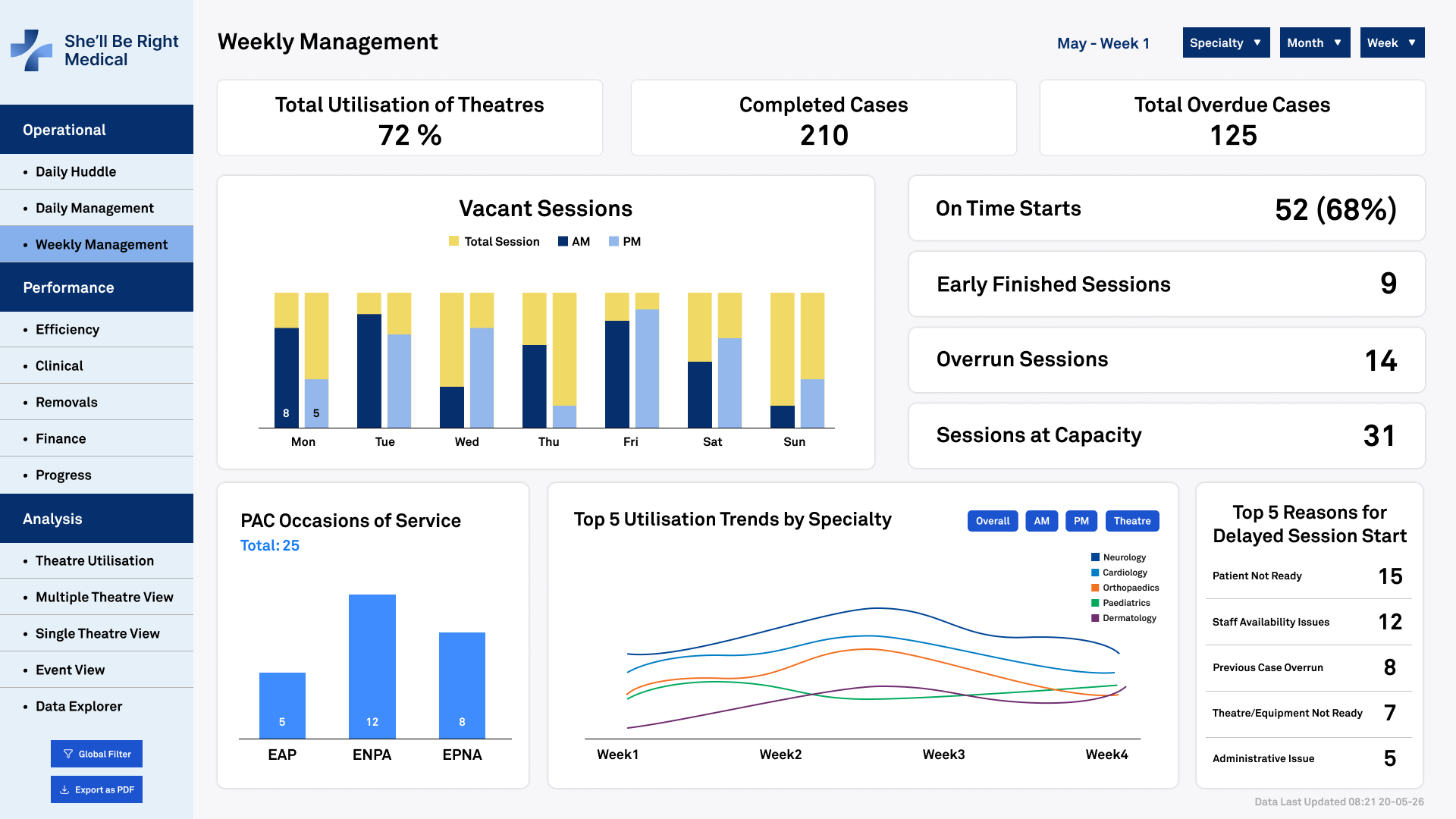Click the download icon on Export as PDF
The image size is (1456, 819).
(x=64, y=789)
